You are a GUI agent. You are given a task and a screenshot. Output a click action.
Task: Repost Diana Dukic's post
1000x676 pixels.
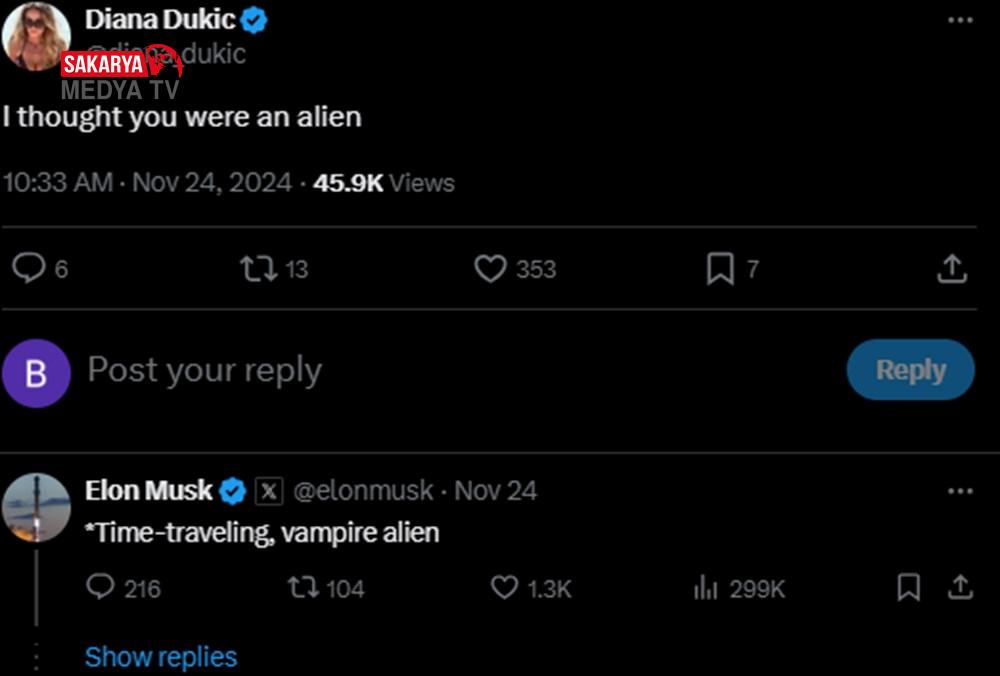pos(257,268)
